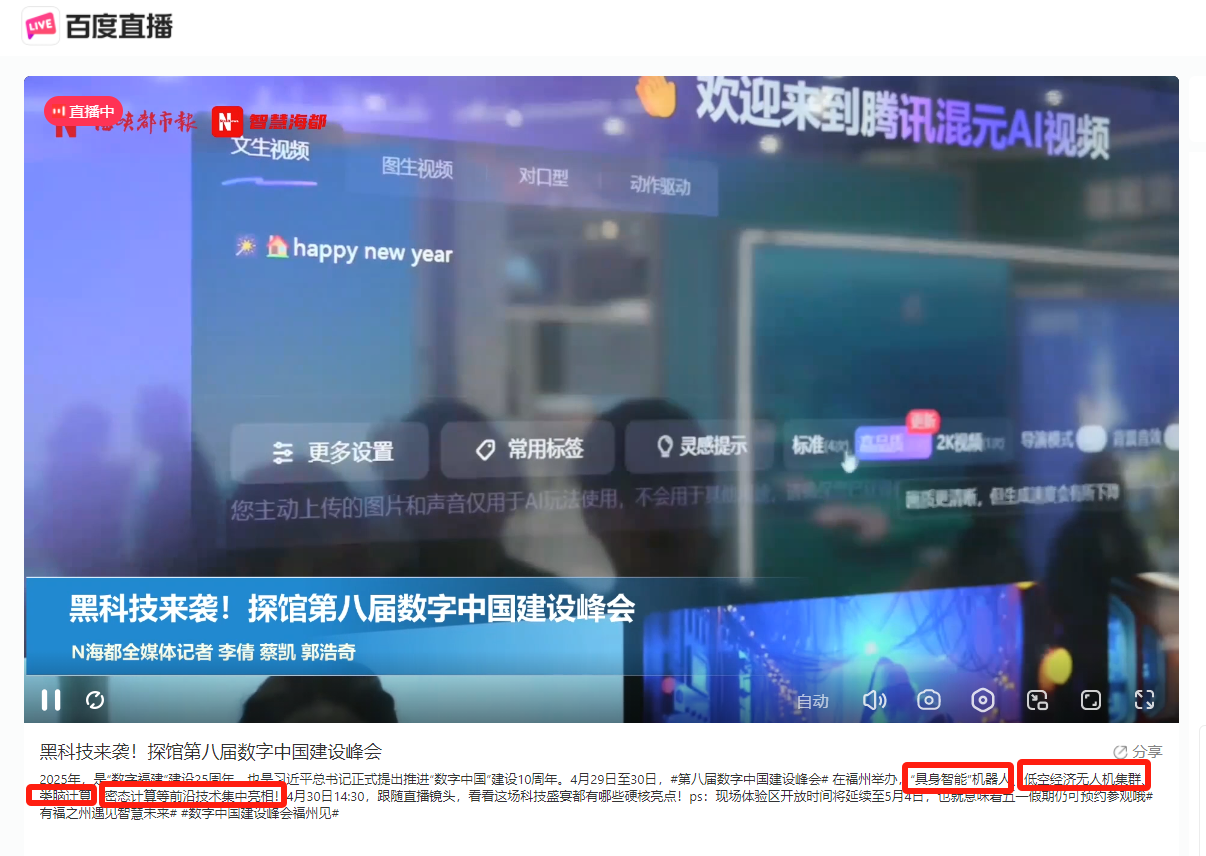Click the 百度直播 logo
This screenshot has width=1206, height=856.
tap(98, 25)
